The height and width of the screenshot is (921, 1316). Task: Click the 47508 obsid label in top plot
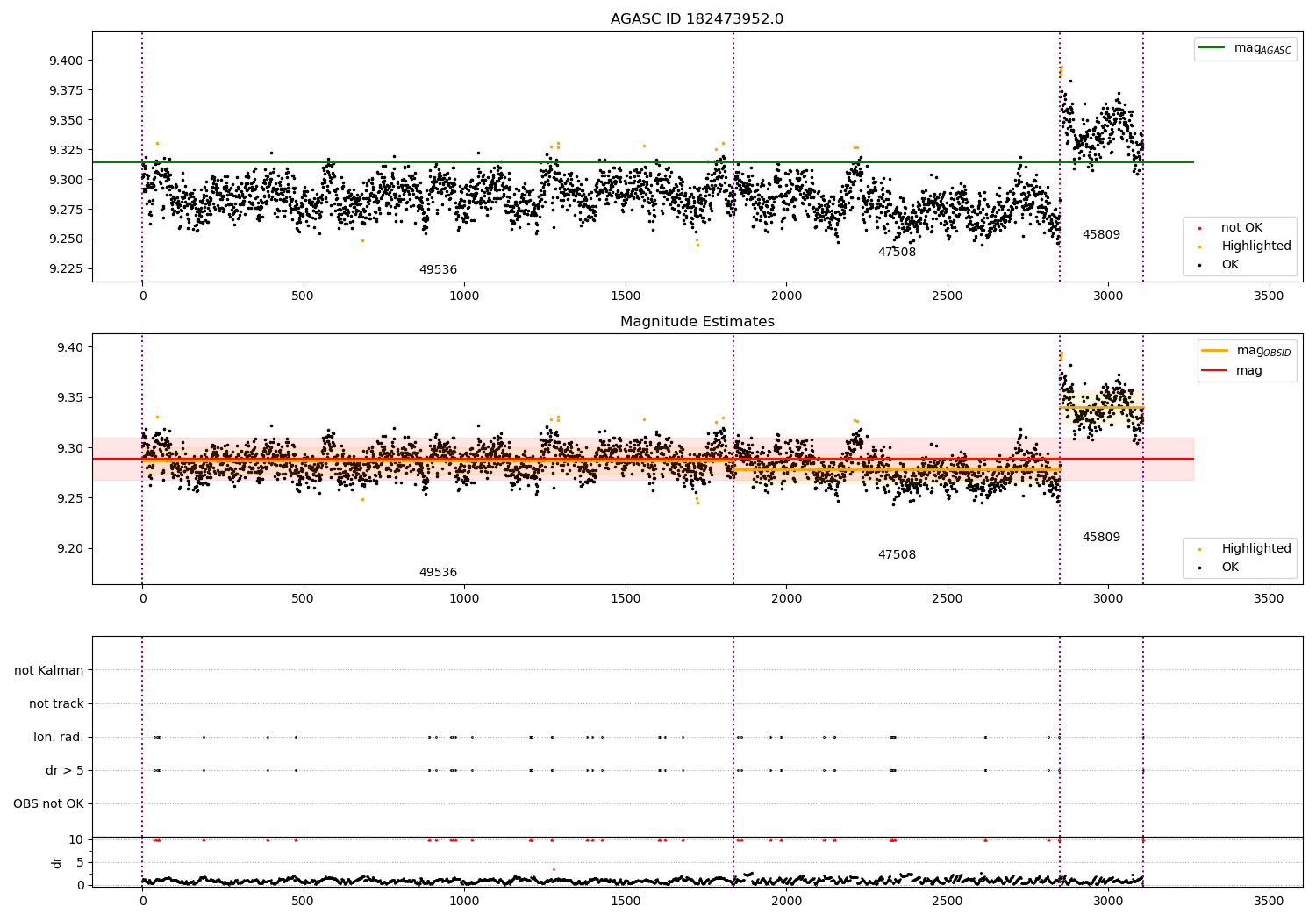coord(897,253)
